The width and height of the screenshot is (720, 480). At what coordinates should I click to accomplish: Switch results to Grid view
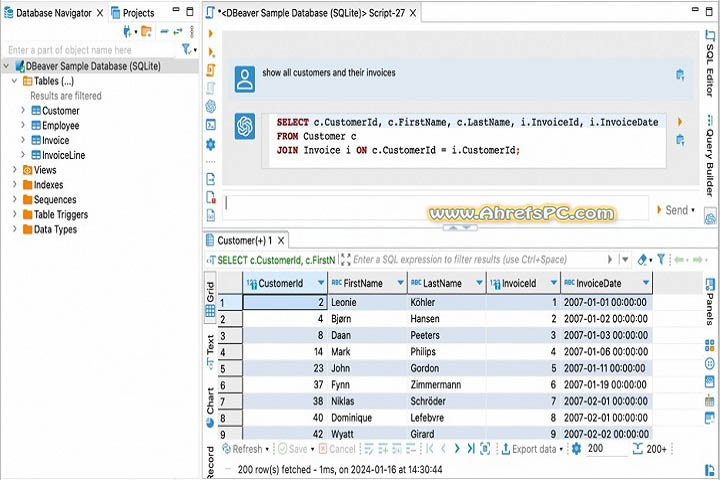(210, 299)
